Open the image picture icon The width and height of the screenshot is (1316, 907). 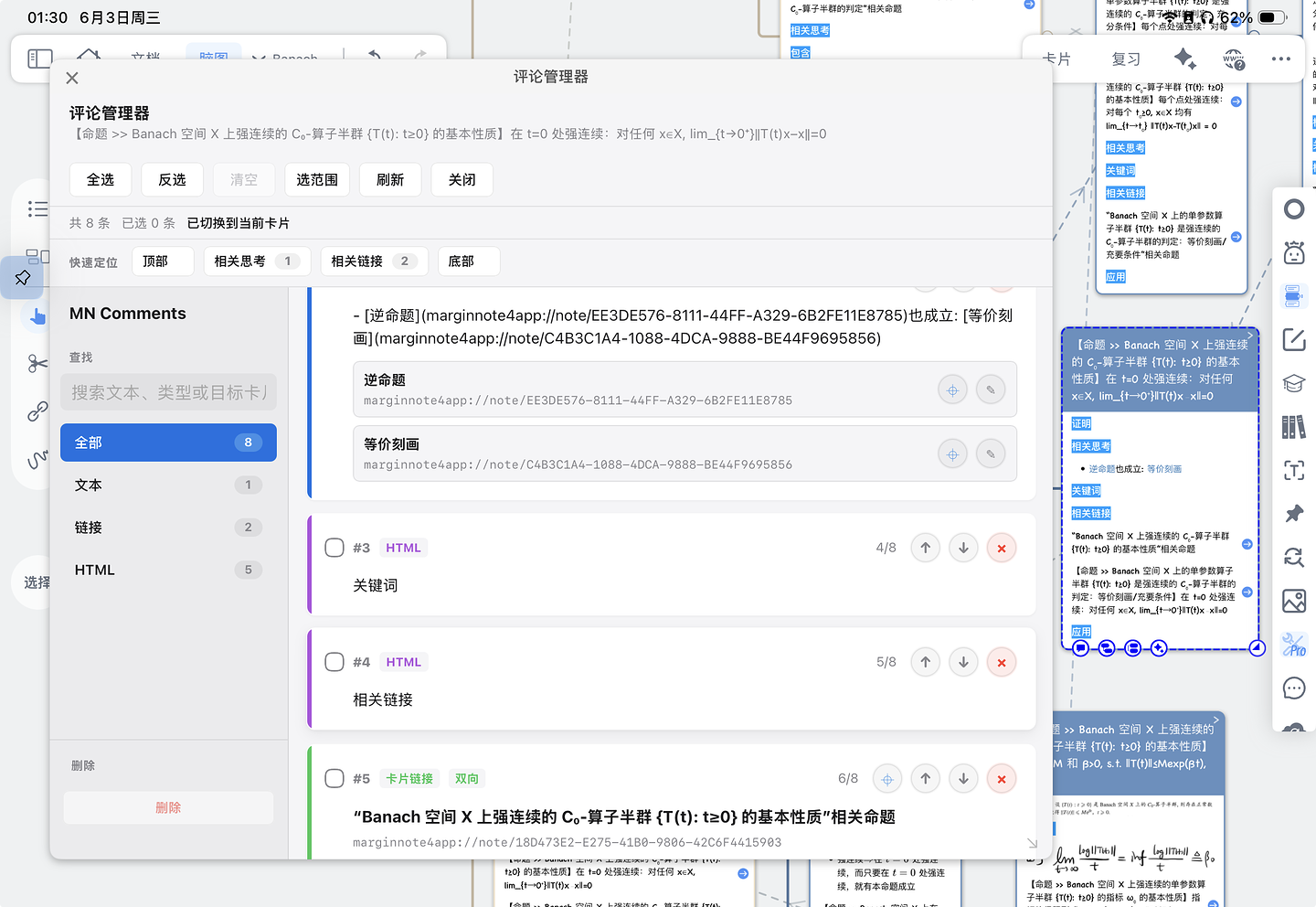click(1294, 601)
